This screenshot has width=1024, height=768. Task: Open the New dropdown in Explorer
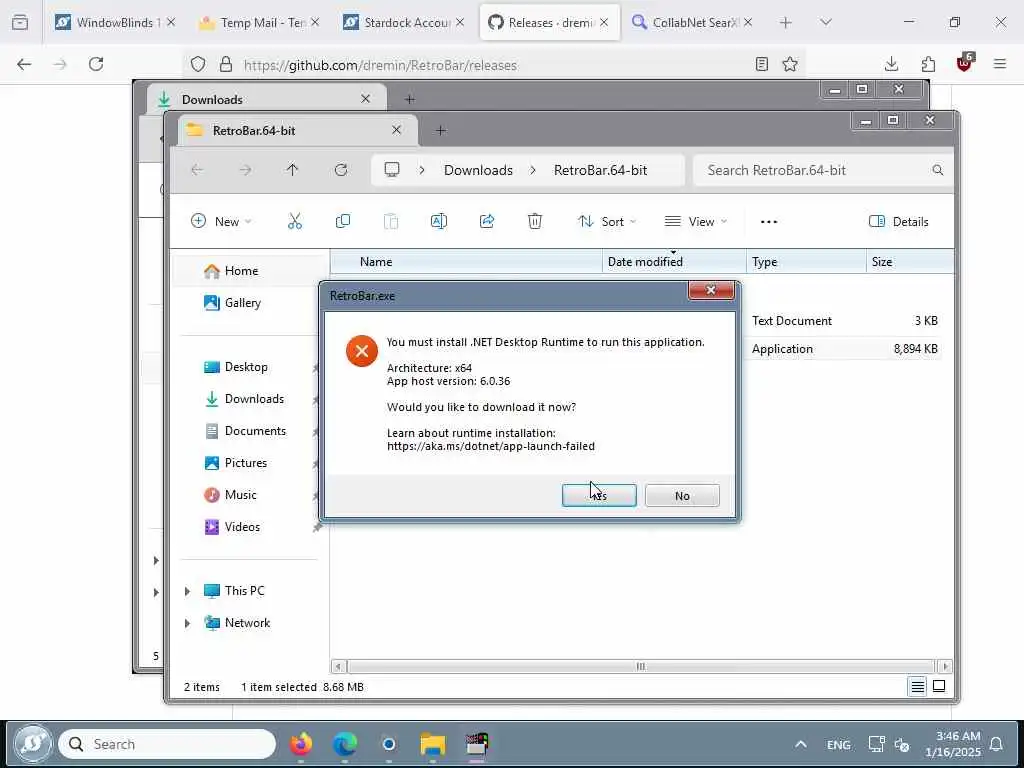(x=221, y=221)
